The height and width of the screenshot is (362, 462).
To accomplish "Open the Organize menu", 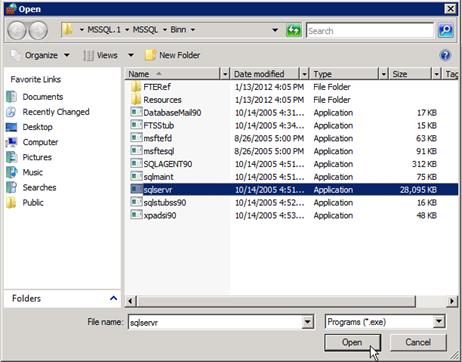I will pos(41,55).
